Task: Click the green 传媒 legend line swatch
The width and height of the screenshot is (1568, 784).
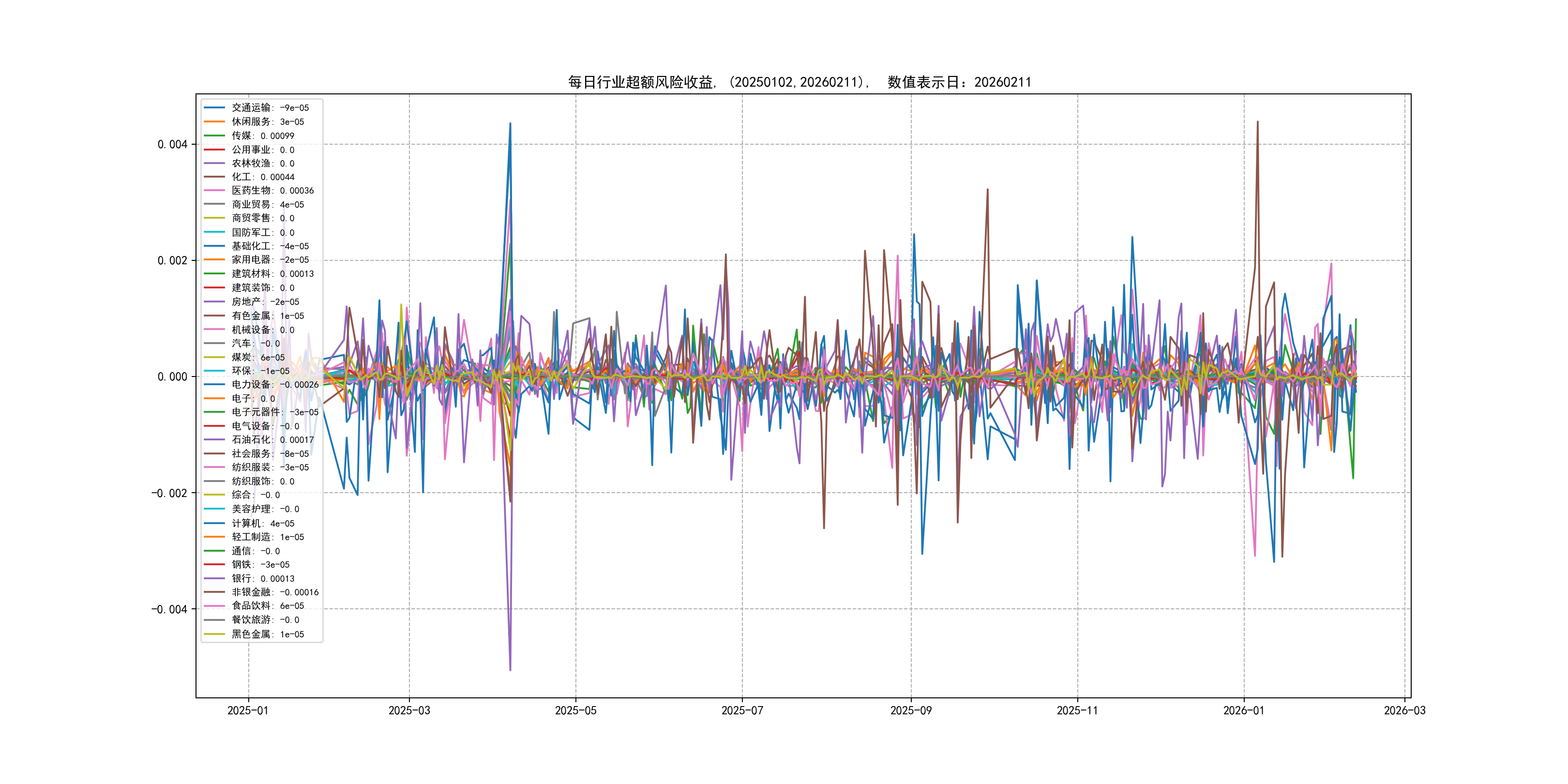Action: (214, 136)
